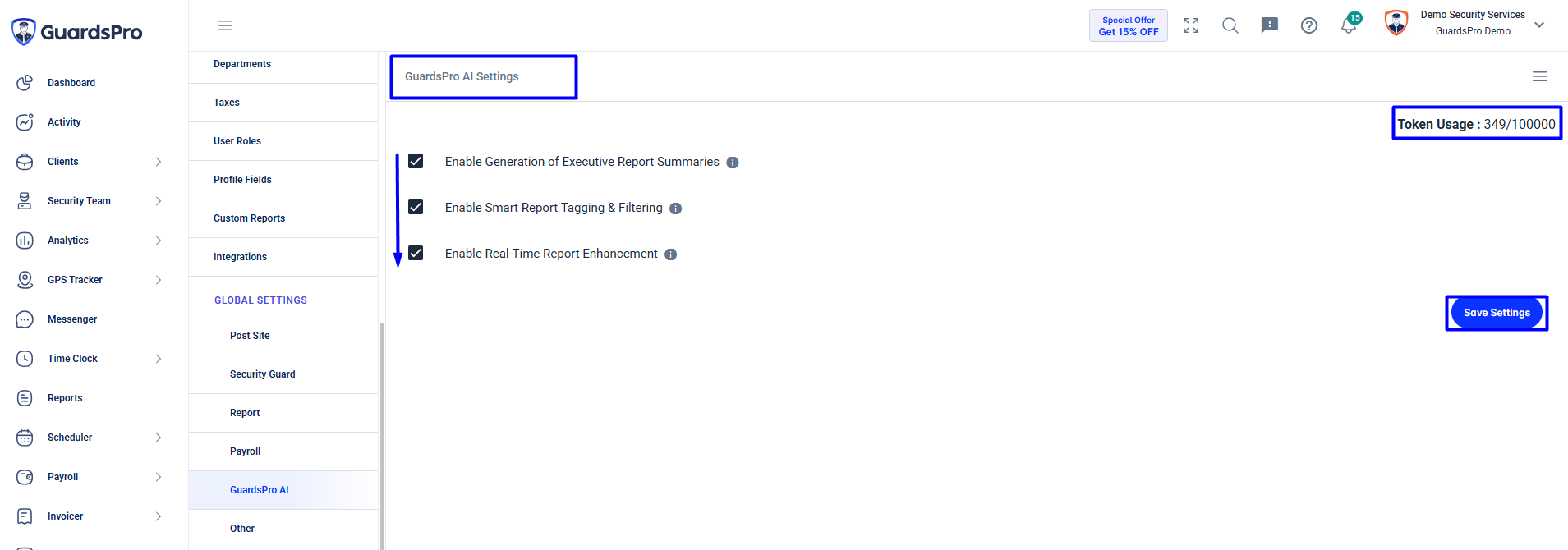Toggle the sidebar hamburger menu
Image resolution: width=1568 pixels, height=550 pixels.
tap(225, 25)
